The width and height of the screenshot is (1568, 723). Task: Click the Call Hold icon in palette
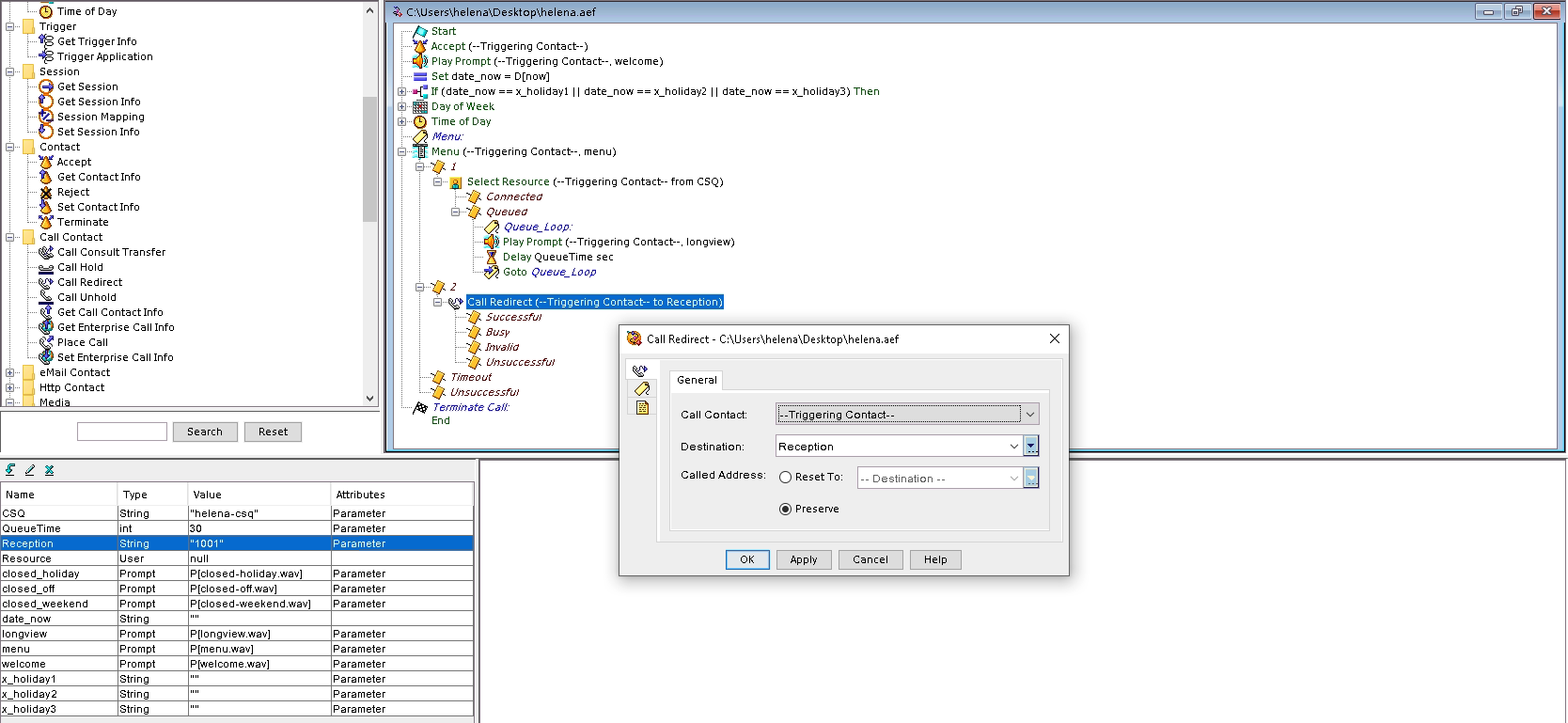click(46, 267)
